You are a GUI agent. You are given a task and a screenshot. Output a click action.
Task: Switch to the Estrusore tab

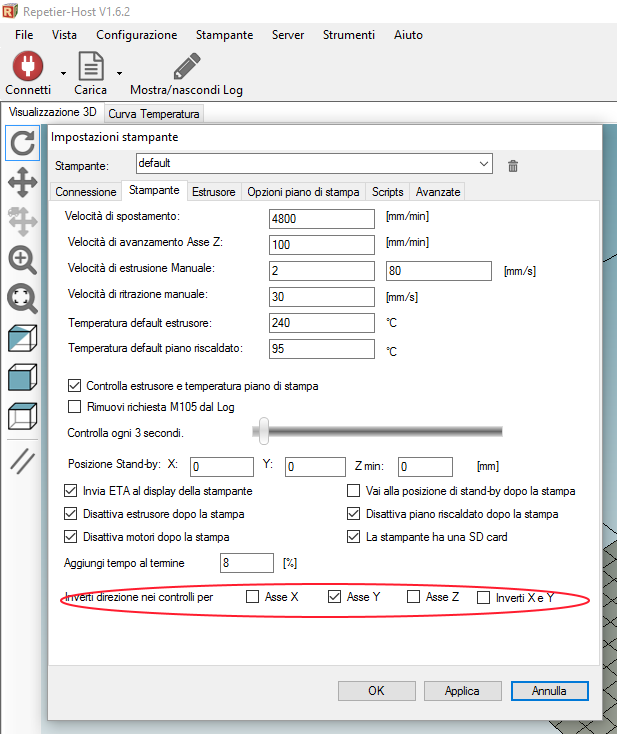pos(213,191)
